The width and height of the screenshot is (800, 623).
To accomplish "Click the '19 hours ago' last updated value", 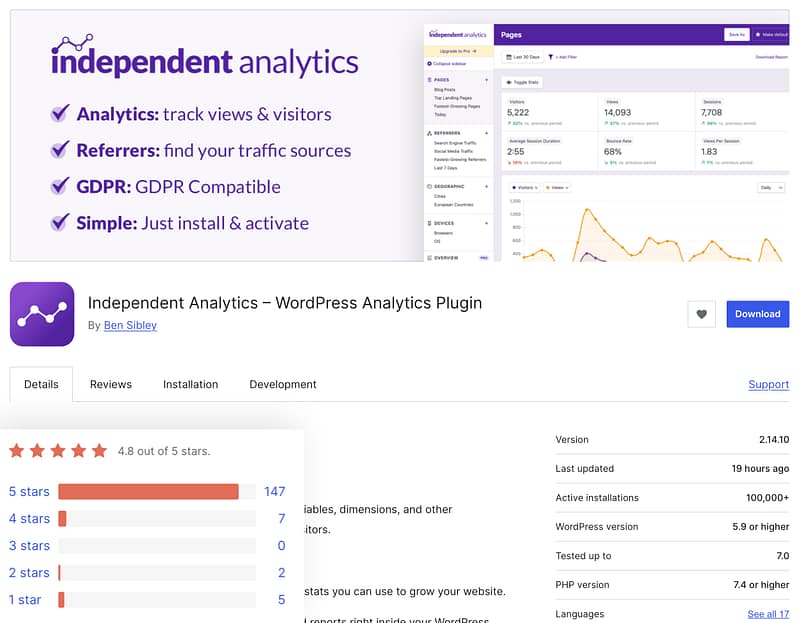I will click(x=760, y=468).
